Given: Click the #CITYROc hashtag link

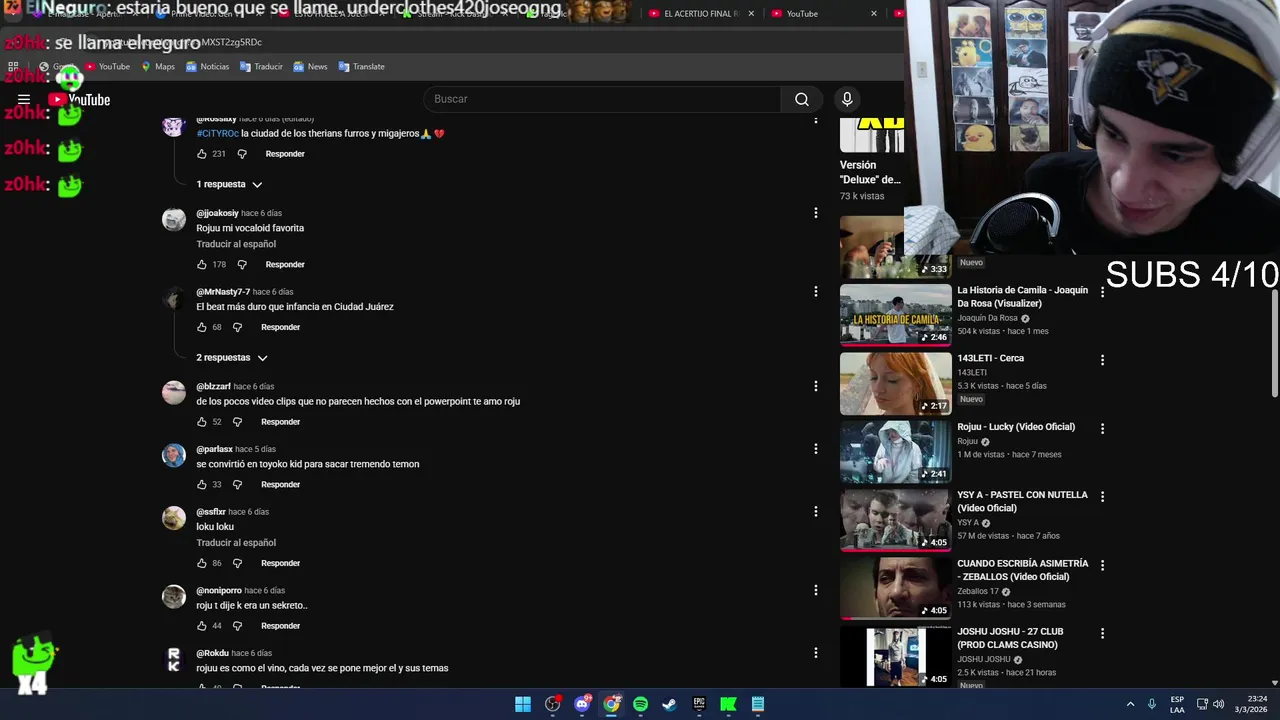Looking at the screenshot, I should [217, 134].
